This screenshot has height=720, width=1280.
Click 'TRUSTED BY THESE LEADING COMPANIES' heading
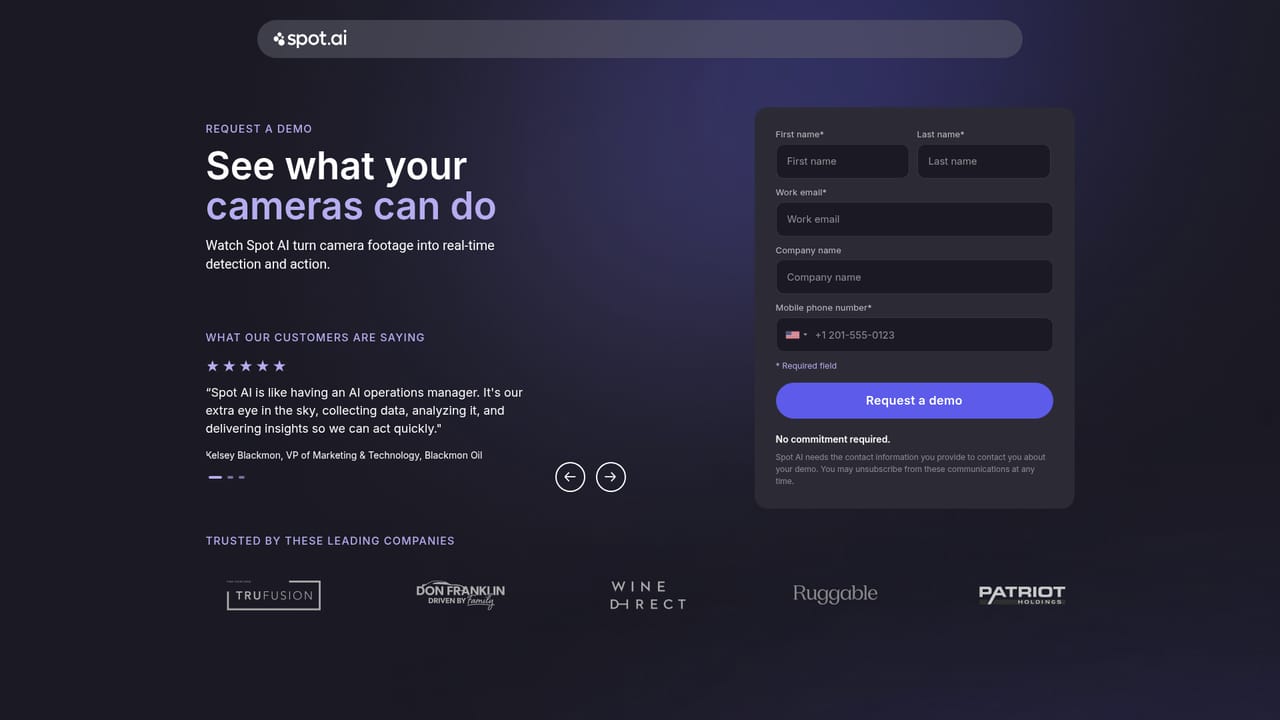pos(330,541)
